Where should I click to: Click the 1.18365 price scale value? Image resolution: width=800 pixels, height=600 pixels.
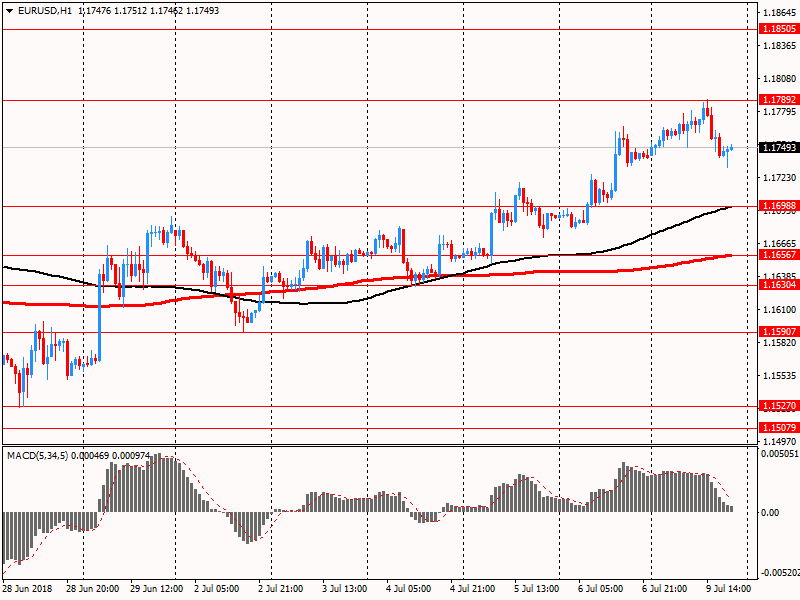pyautogui.click(x=779, y=46)
